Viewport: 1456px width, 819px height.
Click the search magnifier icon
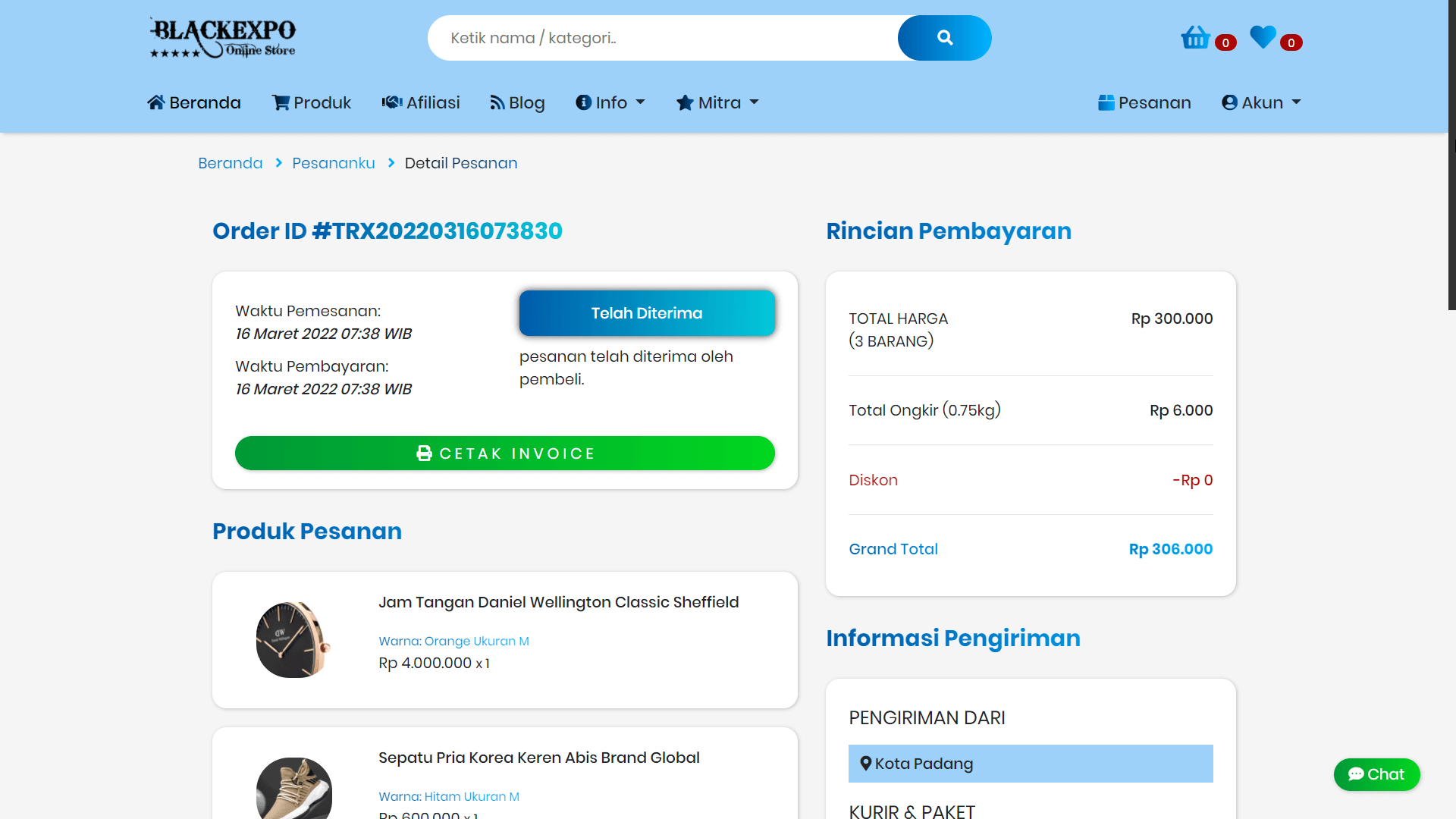click(x=944, y=37)
